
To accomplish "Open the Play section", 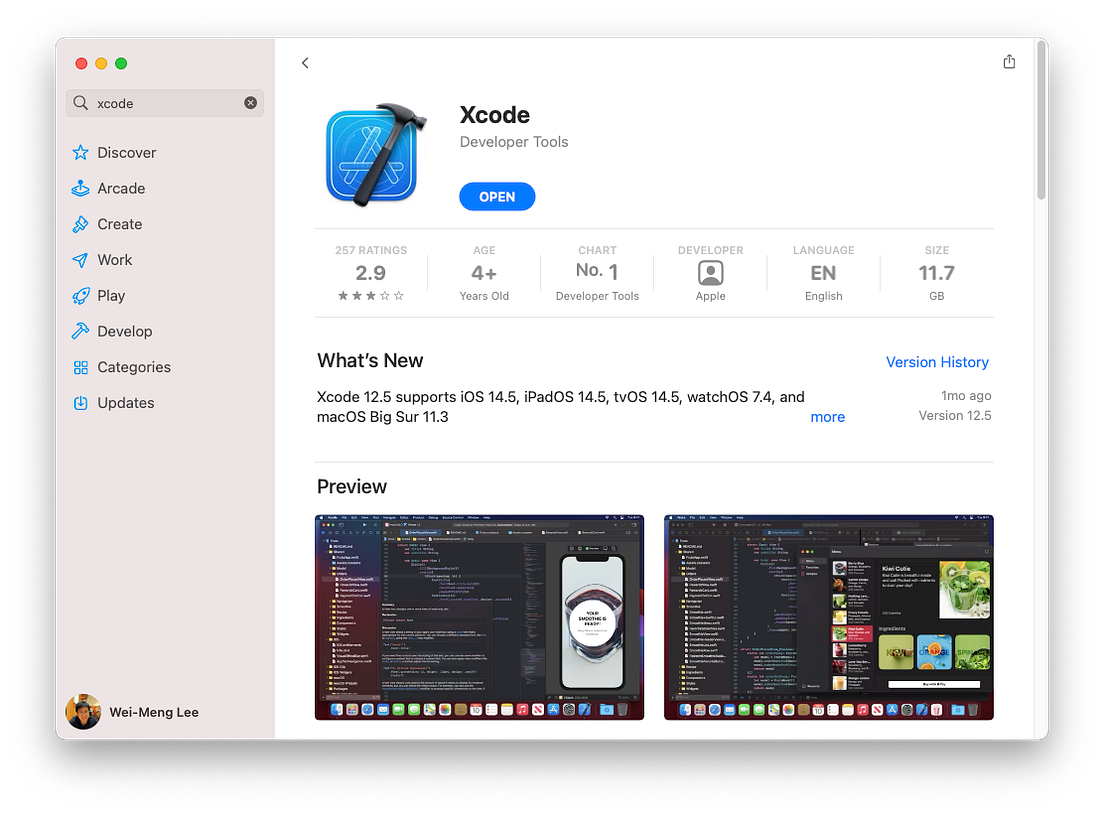I will 111,296.
